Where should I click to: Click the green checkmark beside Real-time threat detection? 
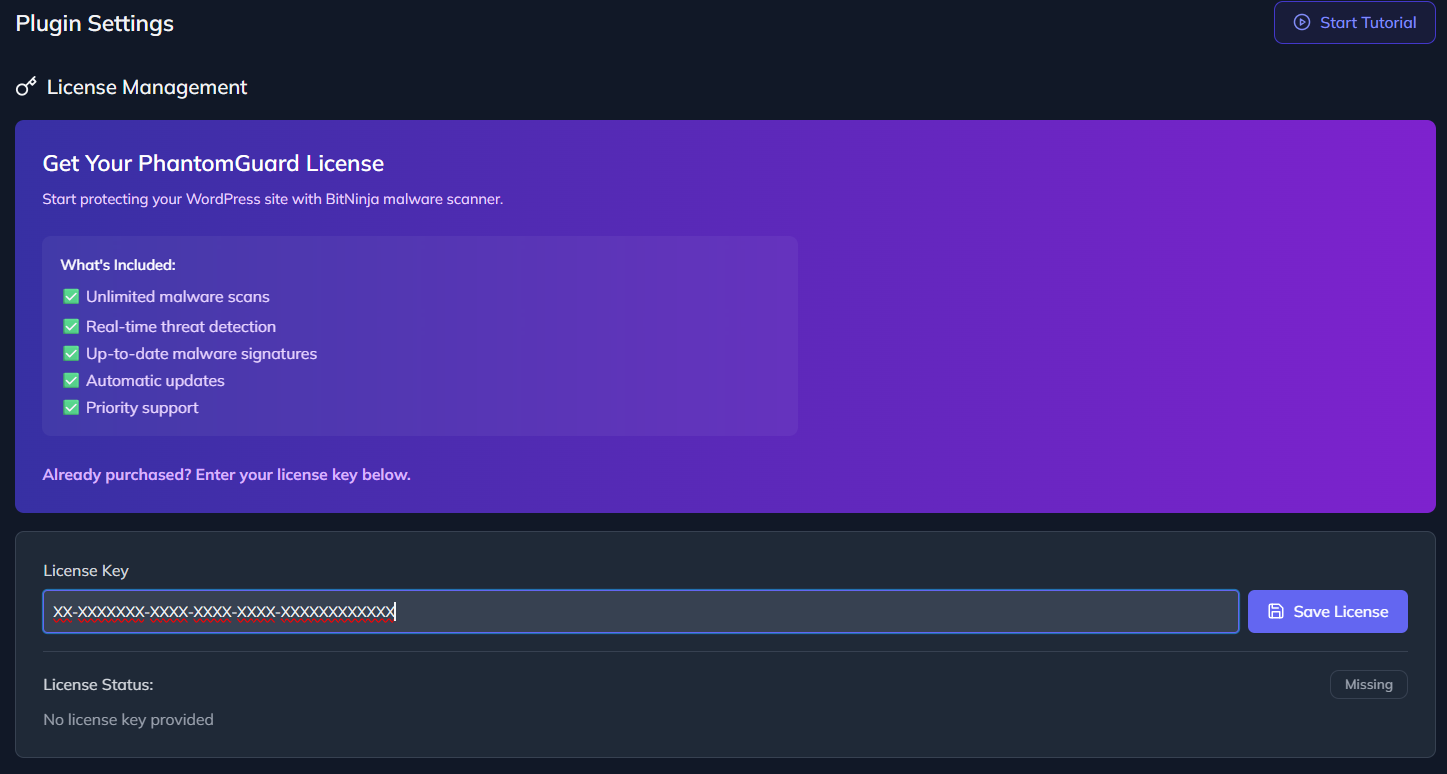pyautogui.click(x=71, y=326)
